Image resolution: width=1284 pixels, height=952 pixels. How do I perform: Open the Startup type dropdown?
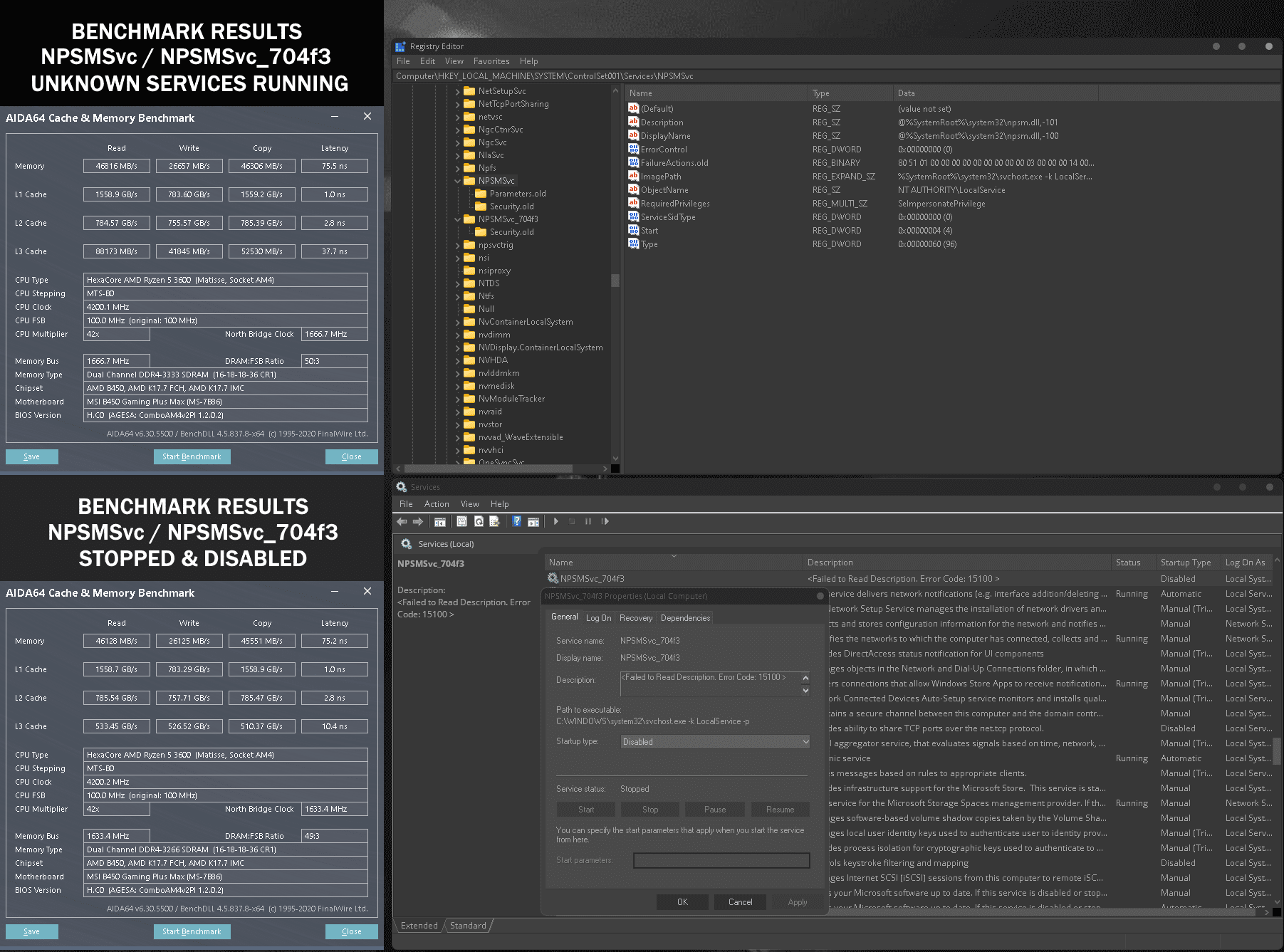(x=715, y=742)
